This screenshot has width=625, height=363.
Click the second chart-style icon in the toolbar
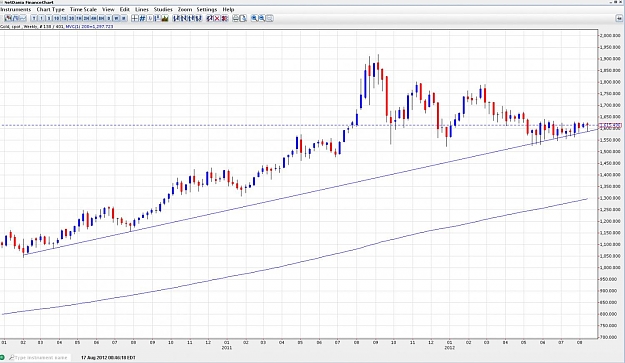coord(16,18)
